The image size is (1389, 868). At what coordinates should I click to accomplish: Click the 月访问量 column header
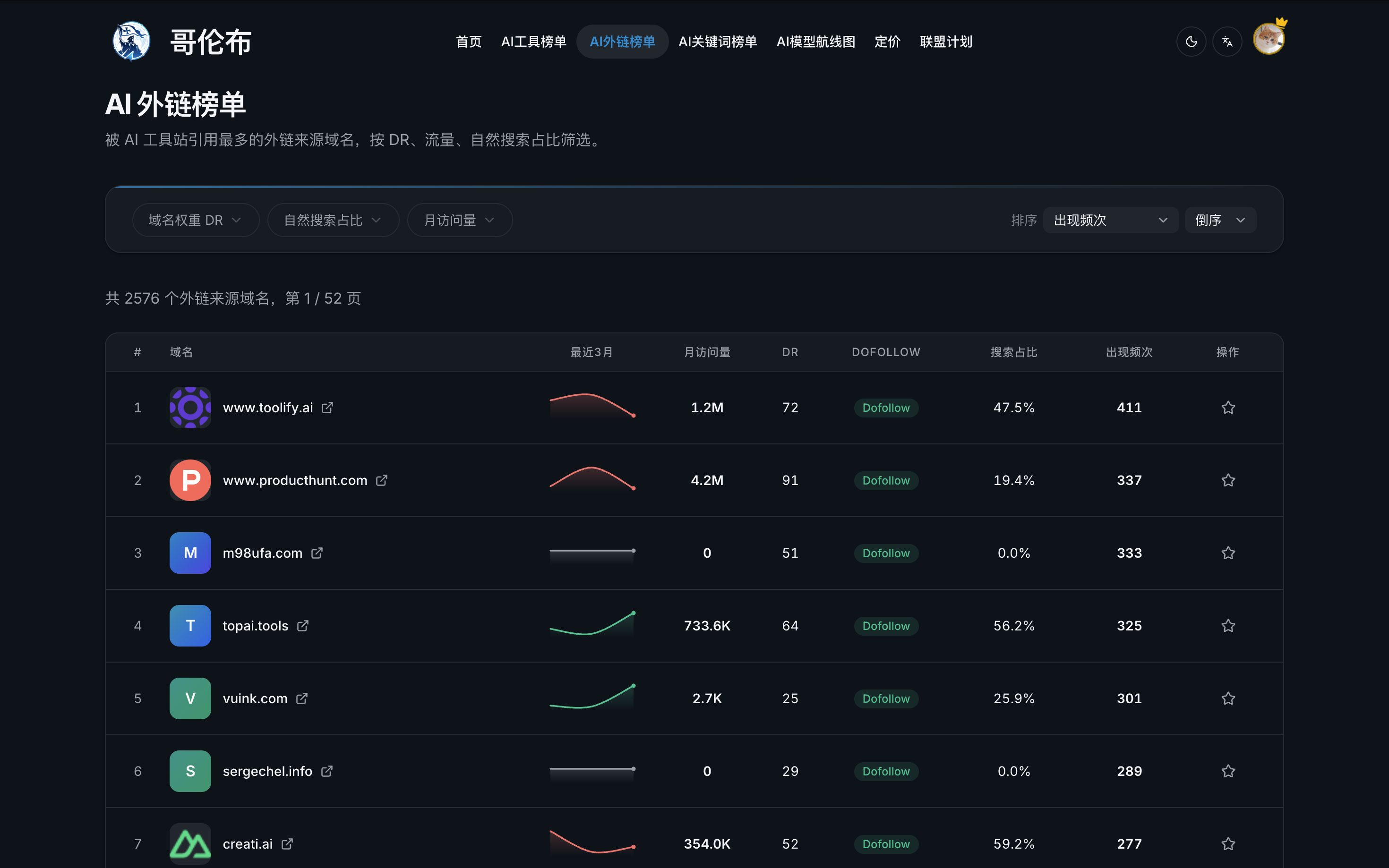tap(707, 352)
